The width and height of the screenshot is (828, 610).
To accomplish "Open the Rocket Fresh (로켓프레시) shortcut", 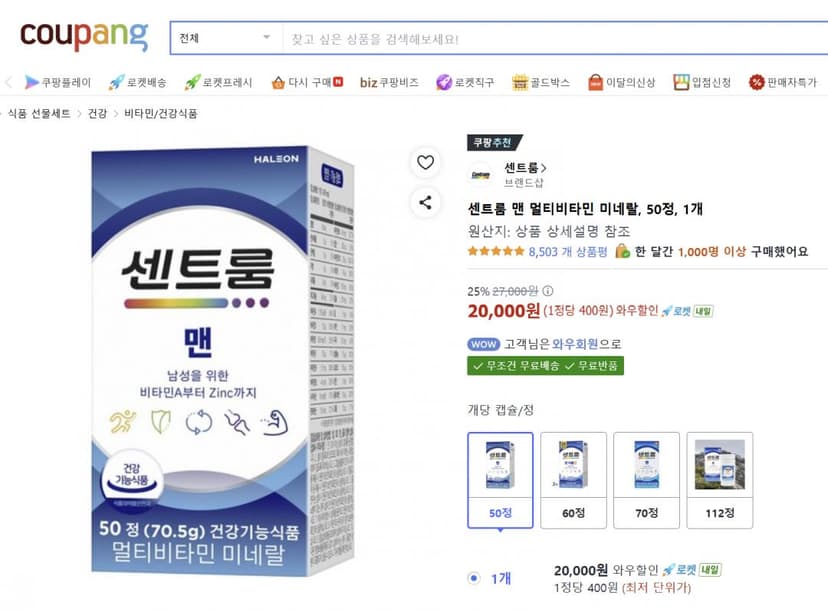I will [x=218, y=82].
